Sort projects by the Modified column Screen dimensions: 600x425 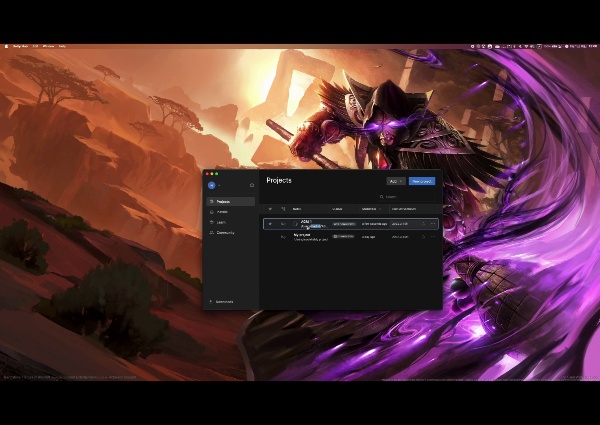(x=369, y=209)
